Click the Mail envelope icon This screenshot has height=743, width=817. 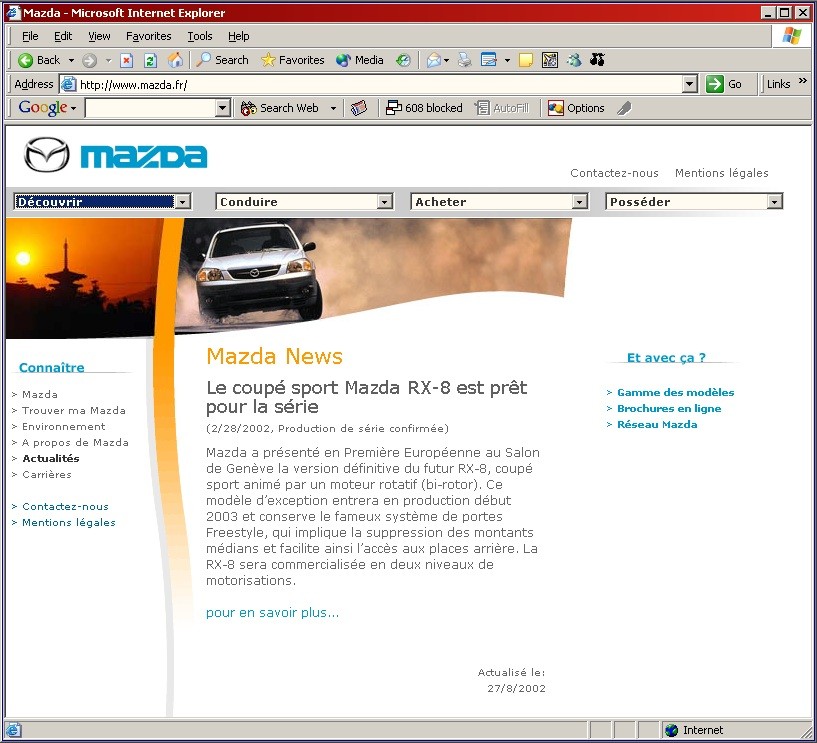pyautogui.click(x=434, y=60)
